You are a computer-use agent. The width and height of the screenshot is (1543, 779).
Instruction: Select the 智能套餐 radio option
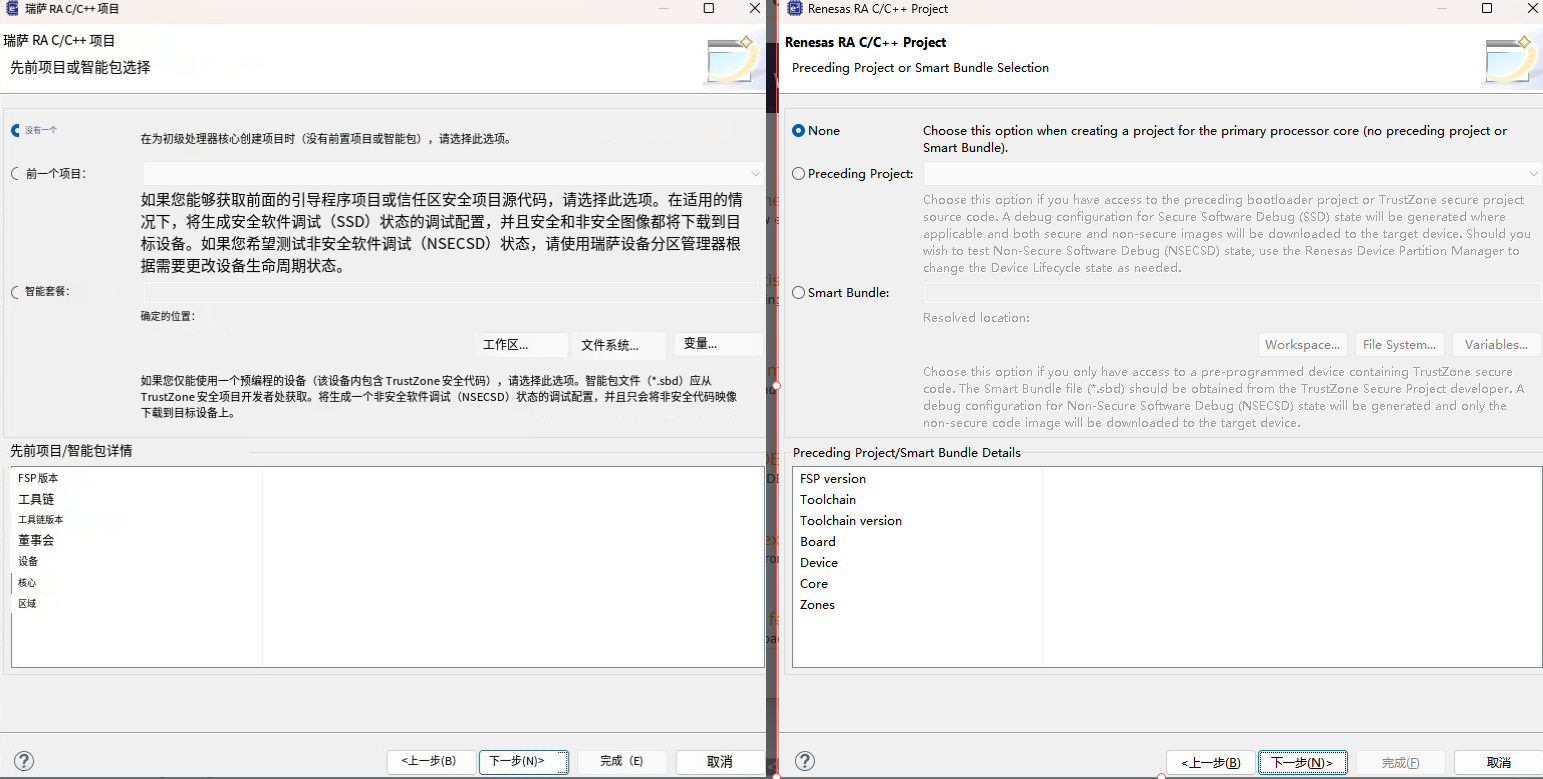coord(15,292)
